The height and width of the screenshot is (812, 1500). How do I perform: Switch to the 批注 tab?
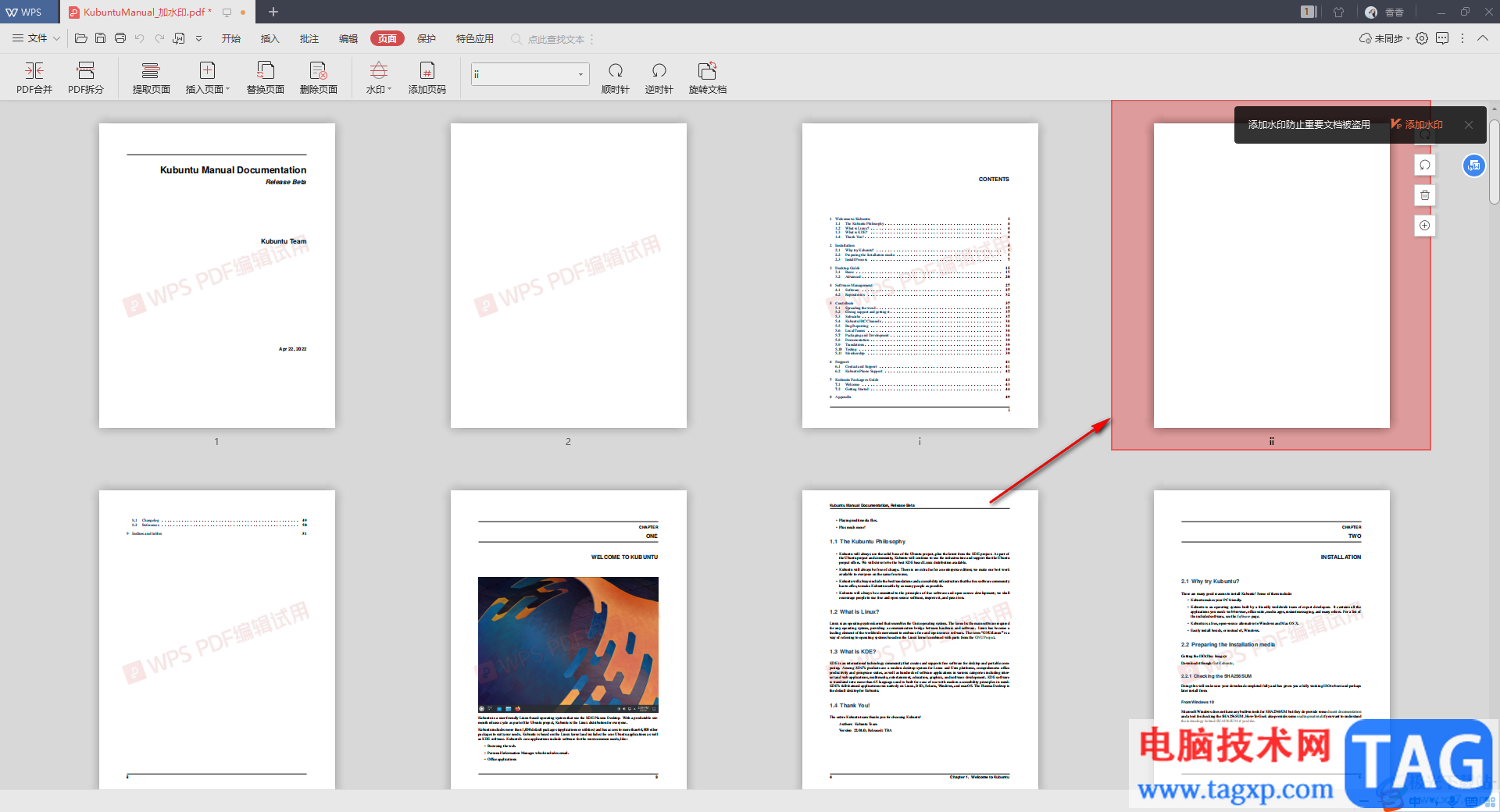pyautogui.click(x=309, y=38)
